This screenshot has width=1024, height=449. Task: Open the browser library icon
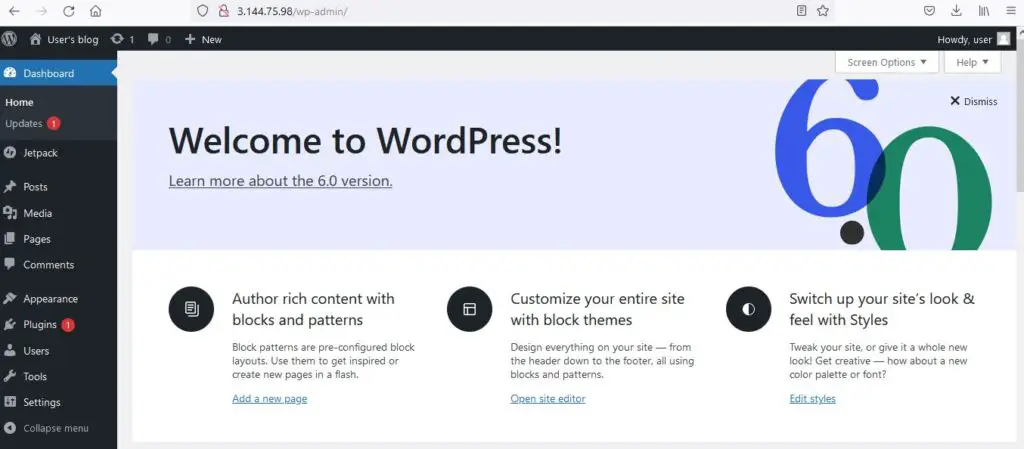tap(984, 11)
